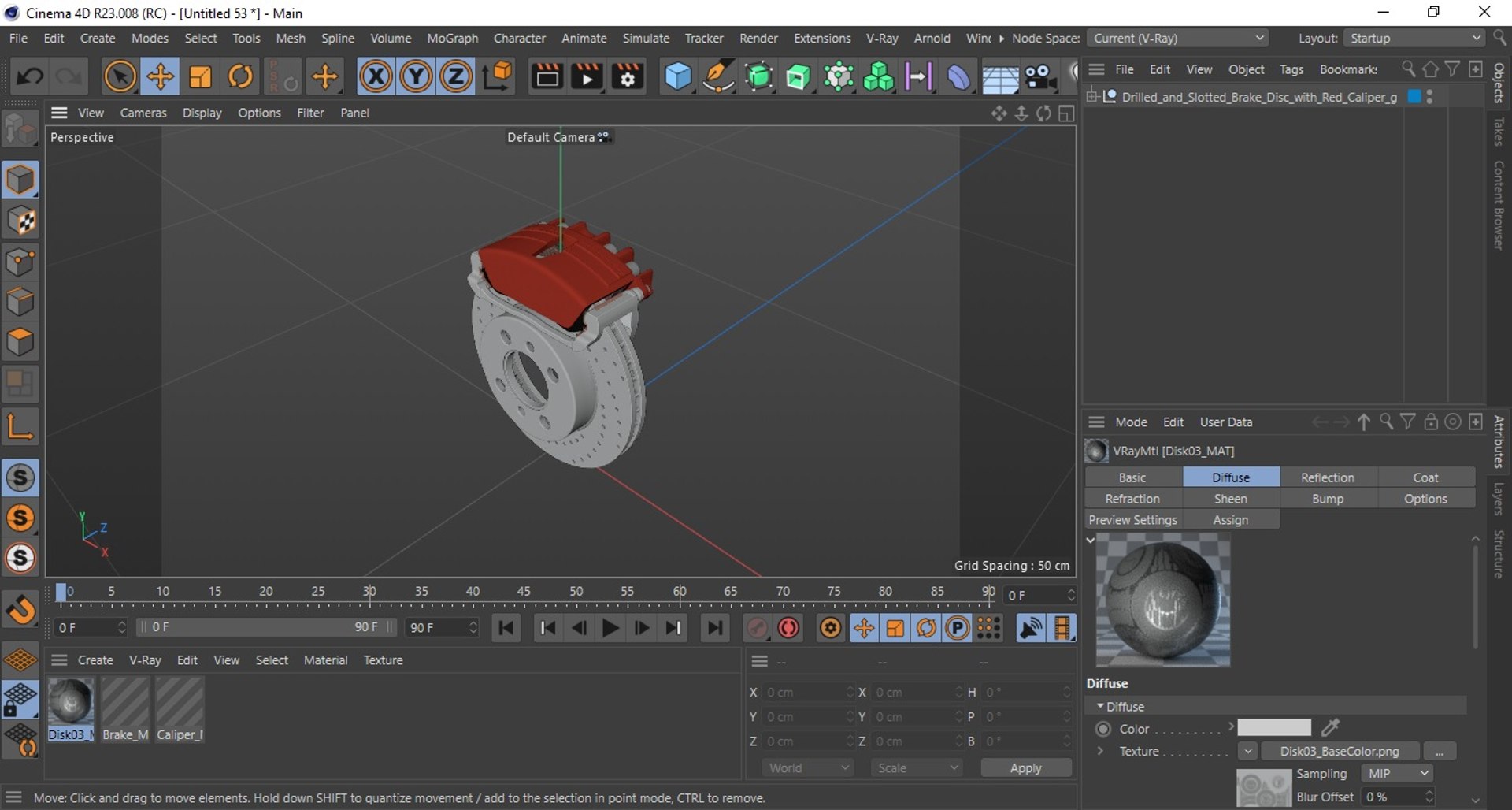Switch to Model mode

point(20,180)
